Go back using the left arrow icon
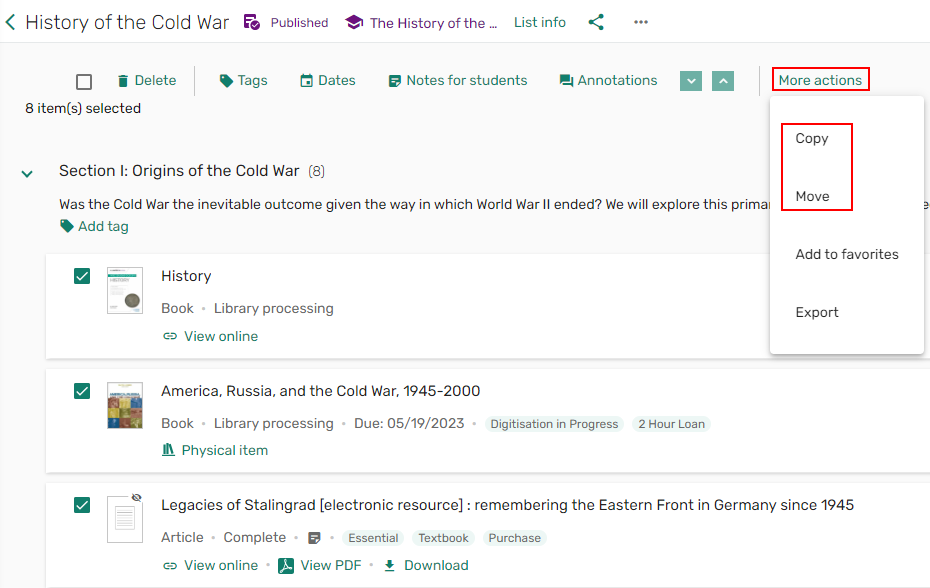This screenshot has height=588, width=930. point(10,23)
